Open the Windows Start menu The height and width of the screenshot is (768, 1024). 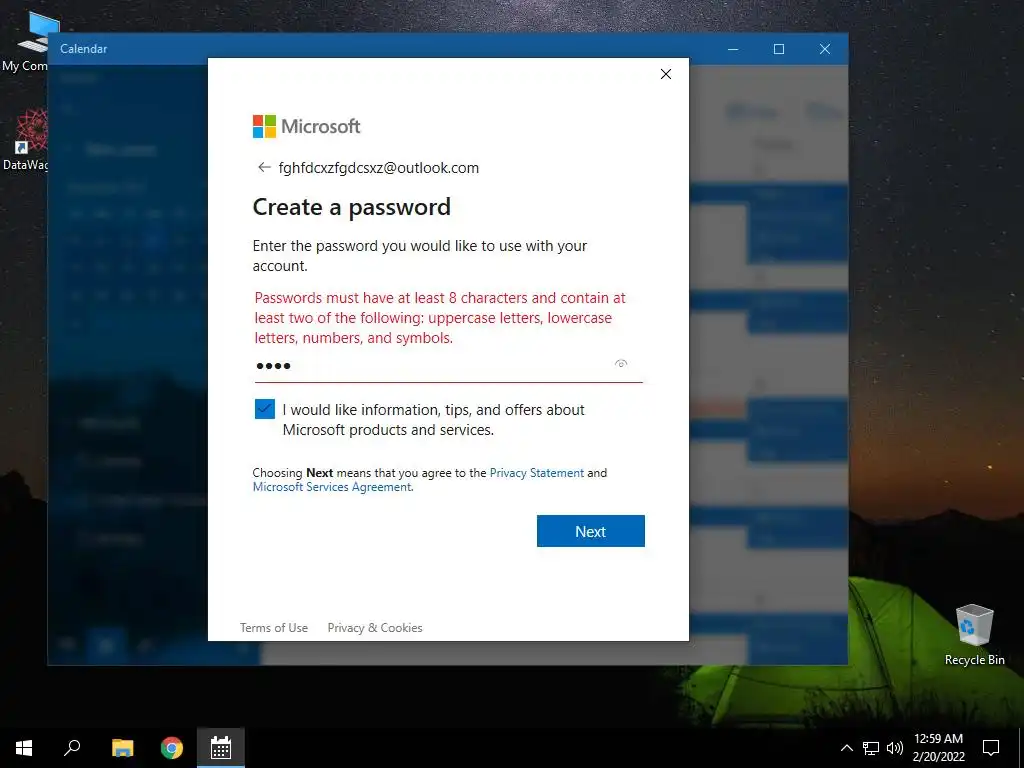pyautogui.click(x=24, y=748)
